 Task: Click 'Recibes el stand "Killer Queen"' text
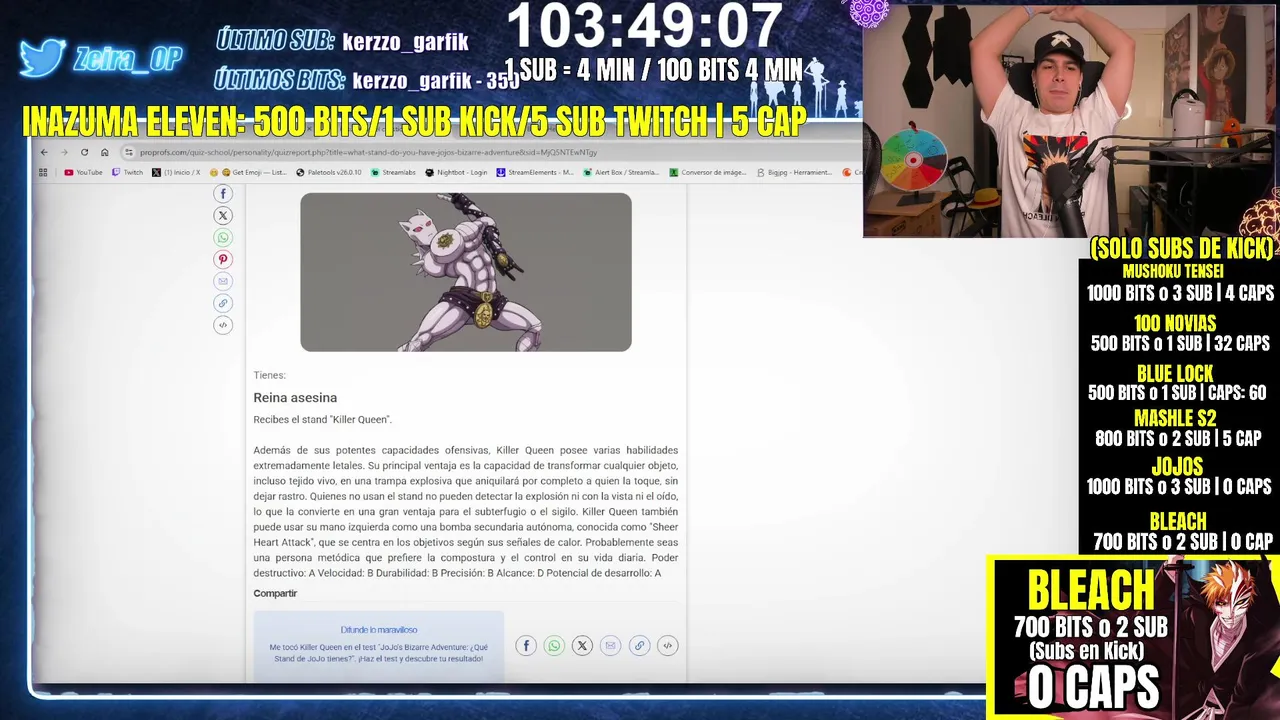pos(322,420)
